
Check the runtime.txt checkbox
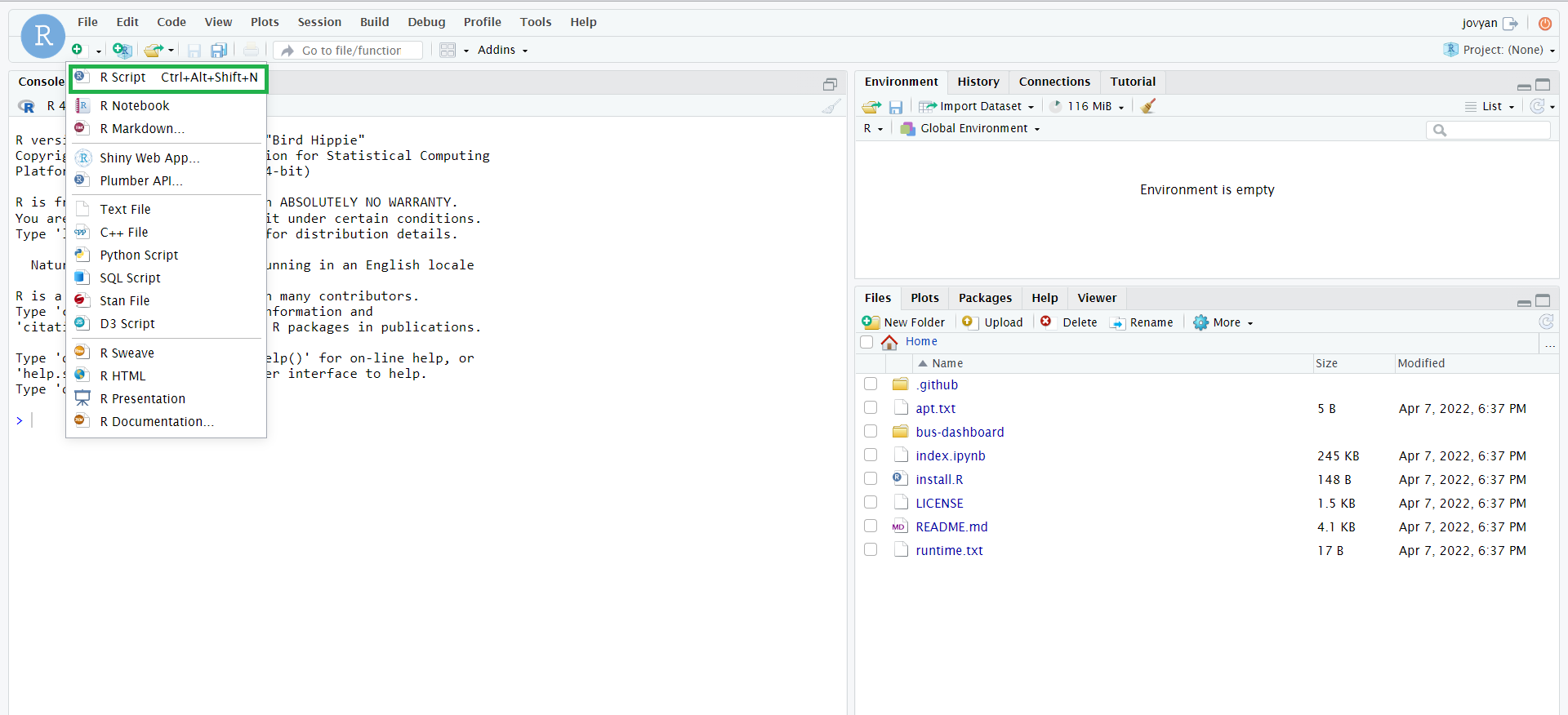[x=871, y=549]
